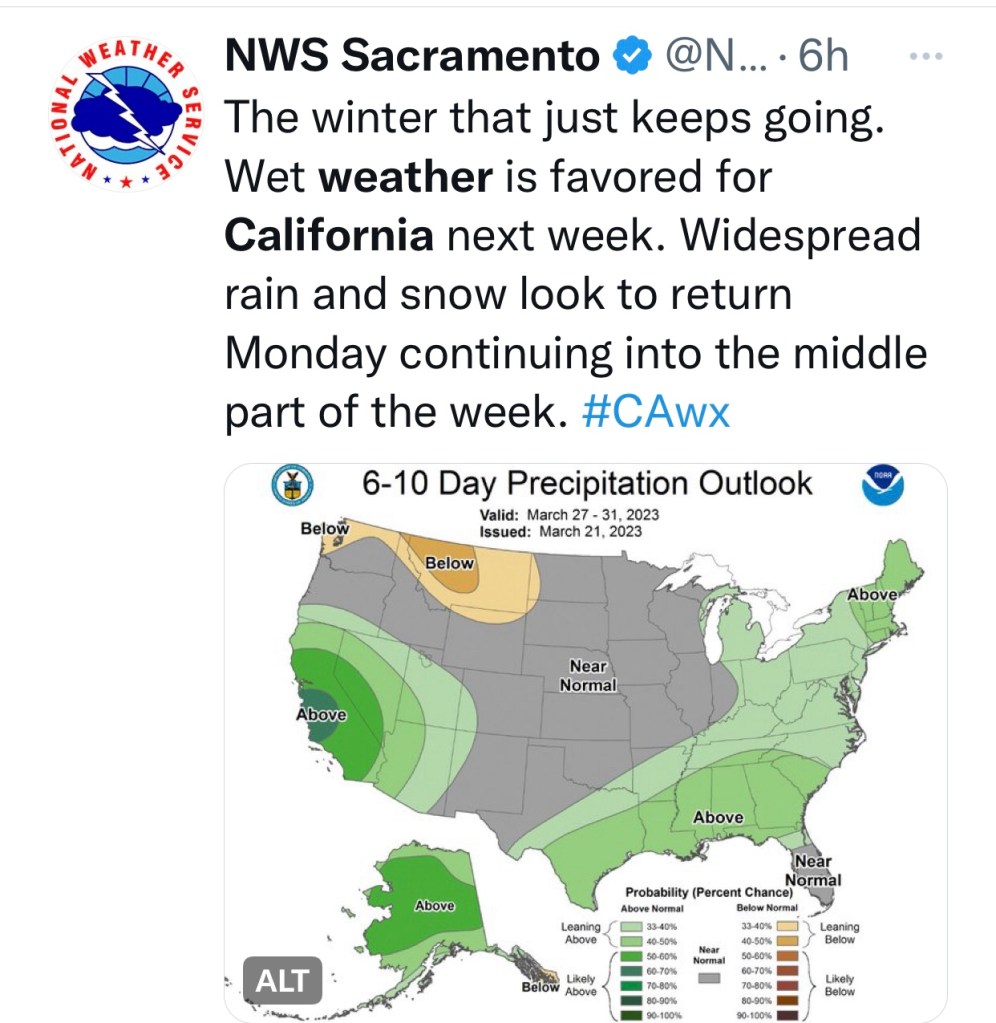Viewport: 996px width, 1023px height.
Task: Show the ALT image description badge
Action: click(x=284, y=981)
